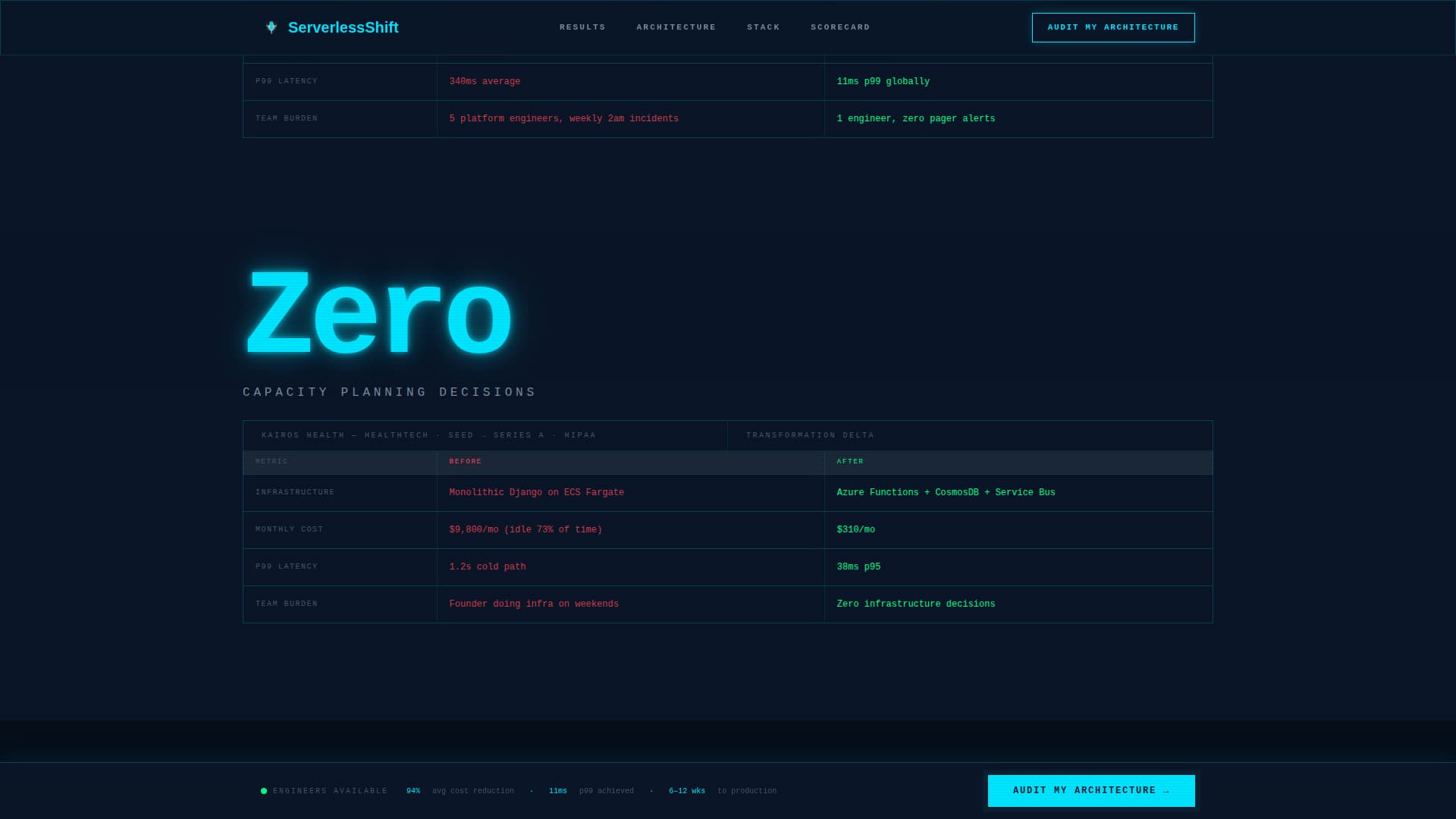Select Founder doing infra on weekends cell

(630, 604)
